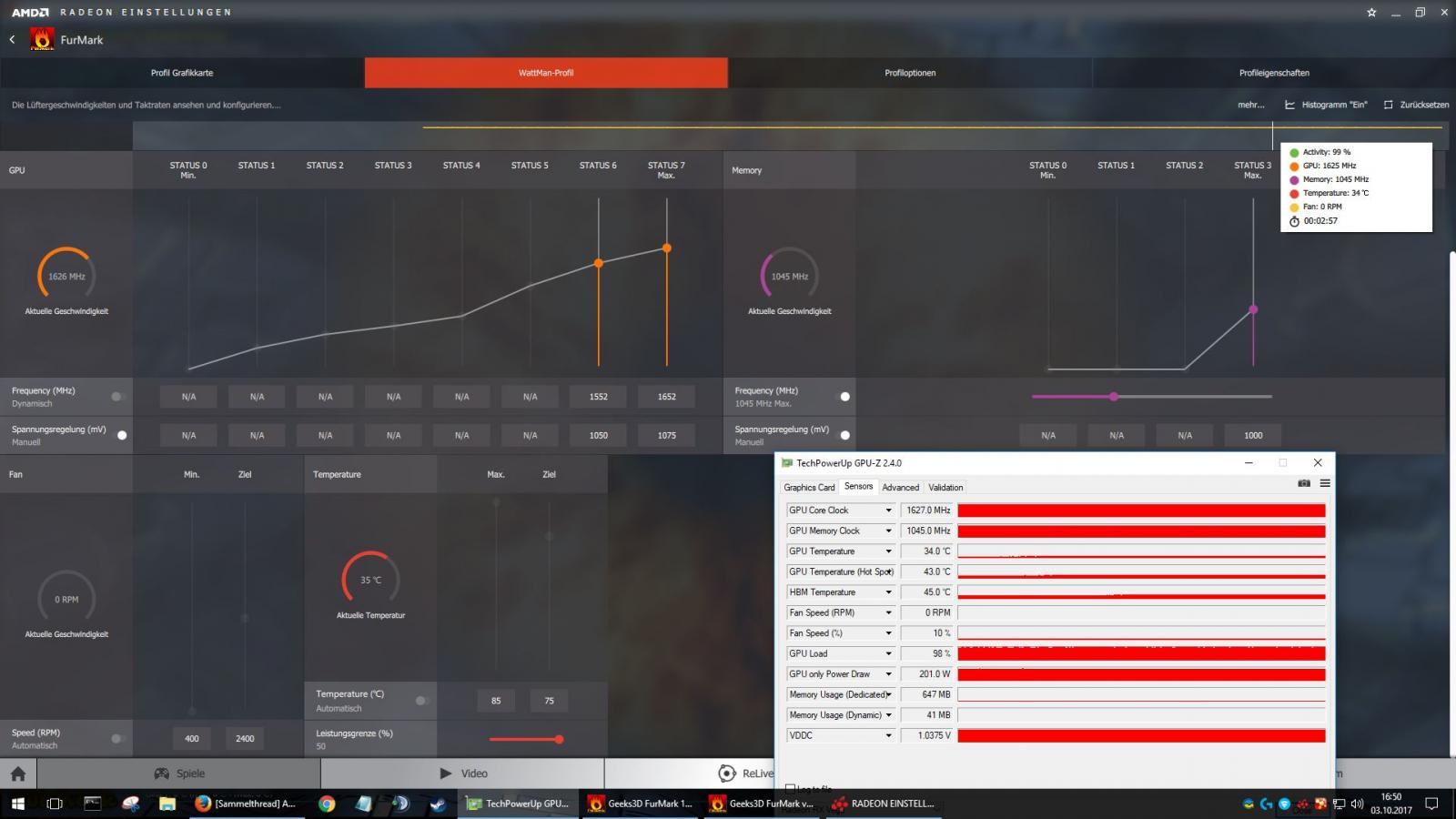Toggle Fan Speed Automatisch switch
Image resolution: width=1456 pixels, height=819 pixels.
click(x=117, y=739)
